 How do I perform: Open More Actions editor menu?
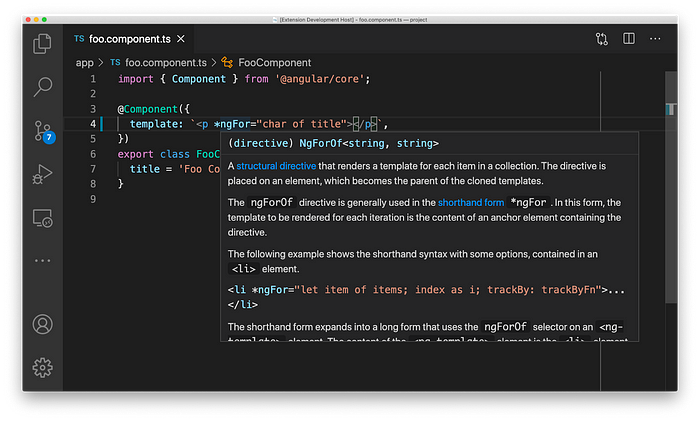click(655, 39)
